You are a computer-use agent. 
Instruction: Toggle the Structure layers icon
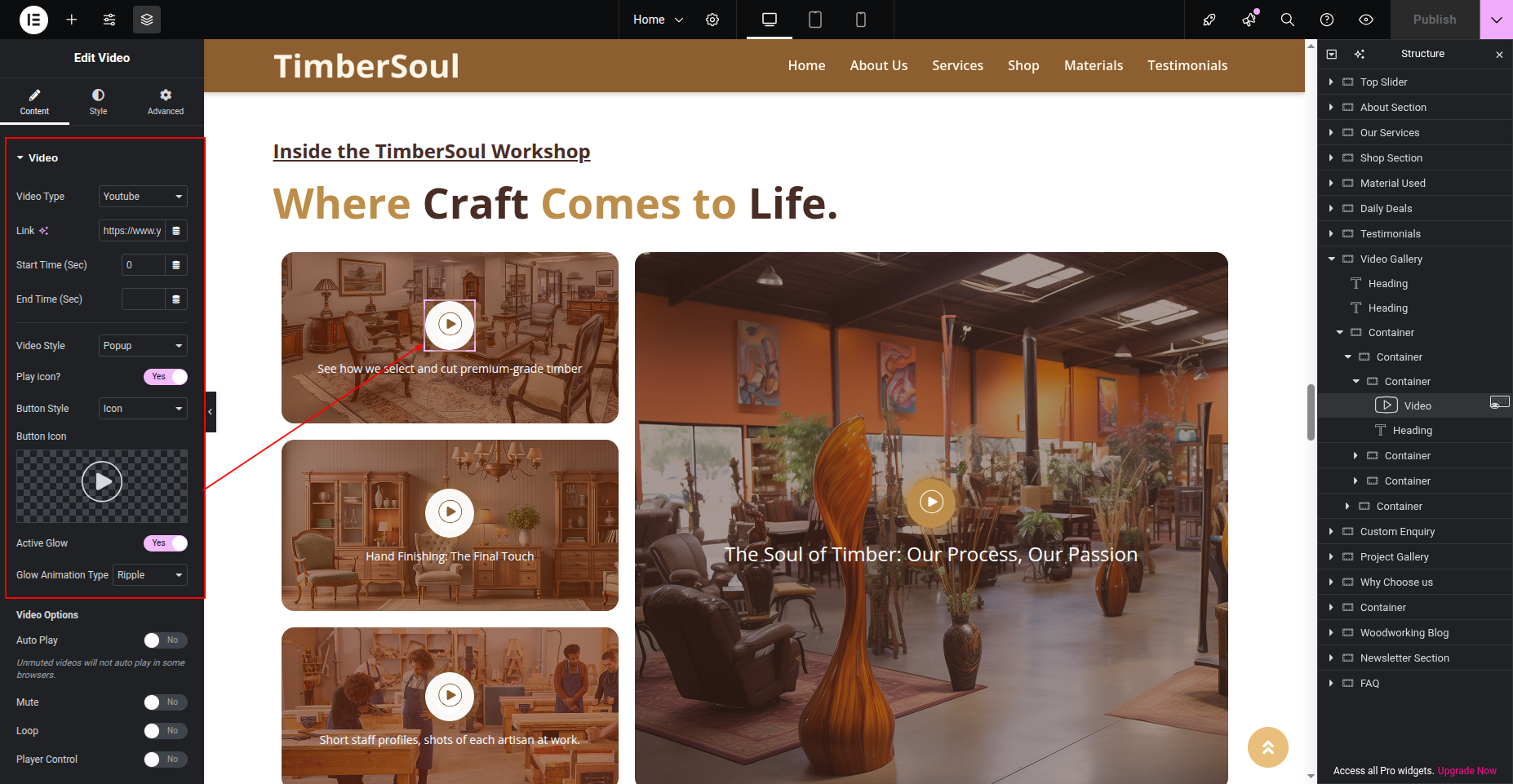147,20
